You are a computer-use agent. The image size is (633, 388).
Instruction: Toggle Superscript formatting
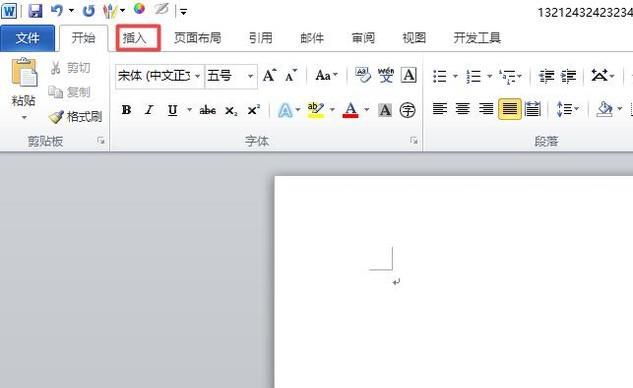tap(254, 110)
